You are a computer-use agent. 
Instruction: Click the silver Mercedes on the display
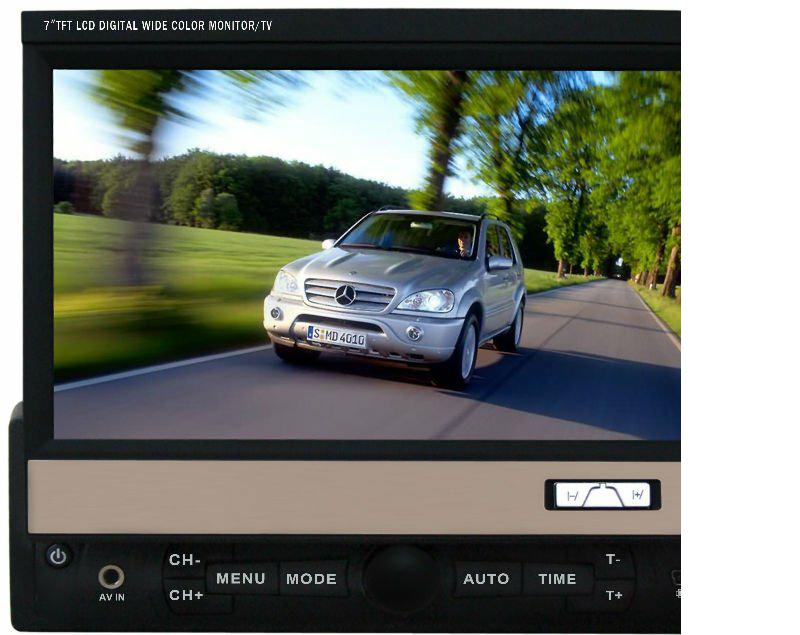click(x=394, y=297)
